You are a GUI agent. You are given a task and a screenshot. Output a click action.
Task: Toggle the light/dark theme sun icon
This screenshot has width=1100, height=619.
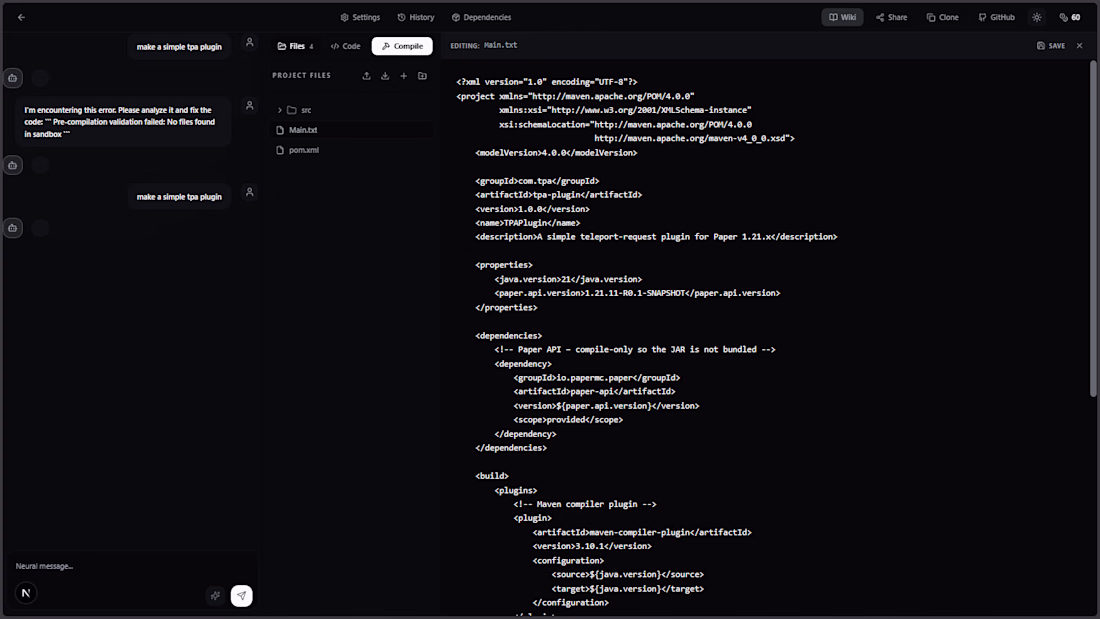(1037, 17)
